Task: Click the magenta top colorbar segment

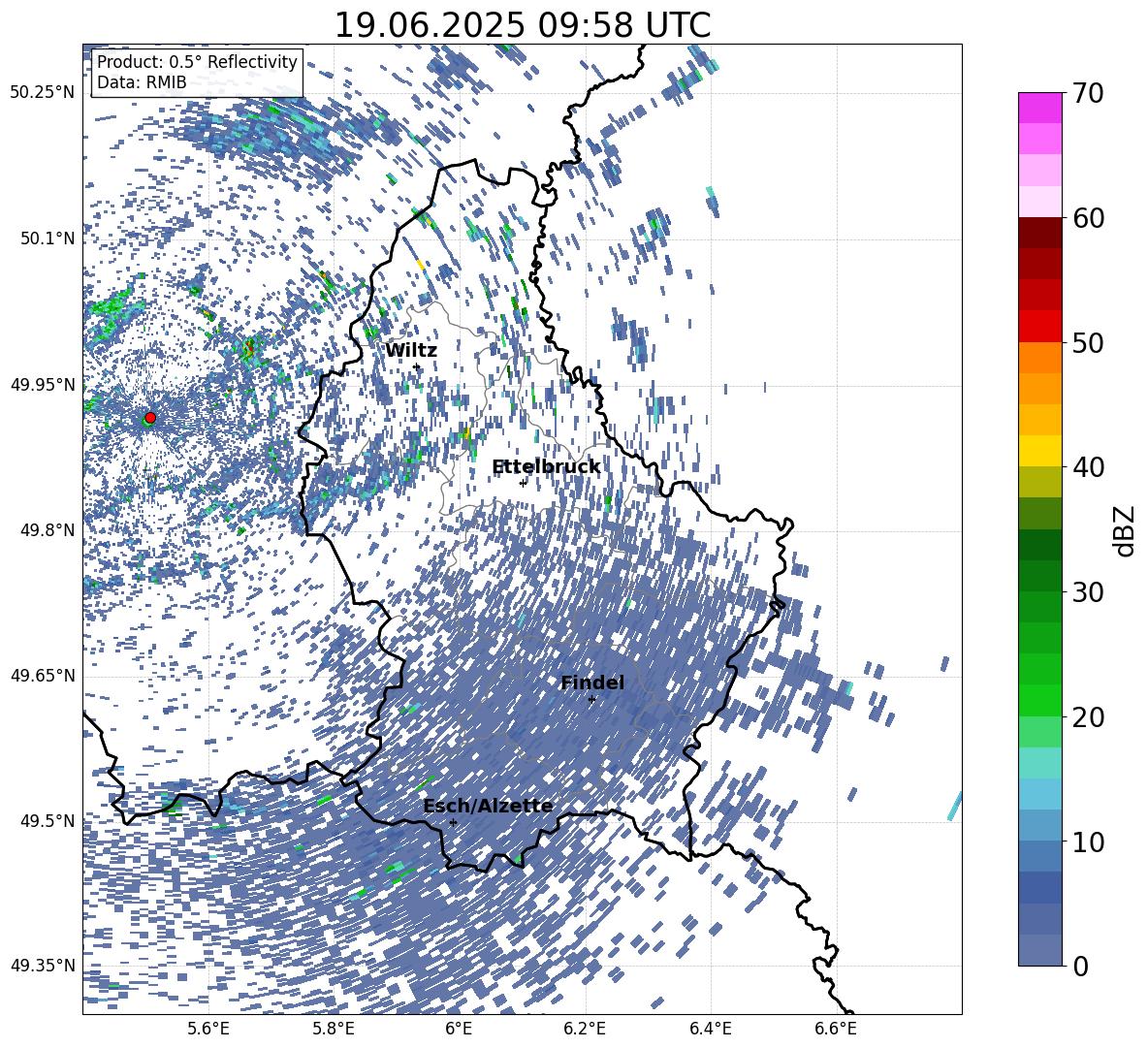Action: point(1040,108)
